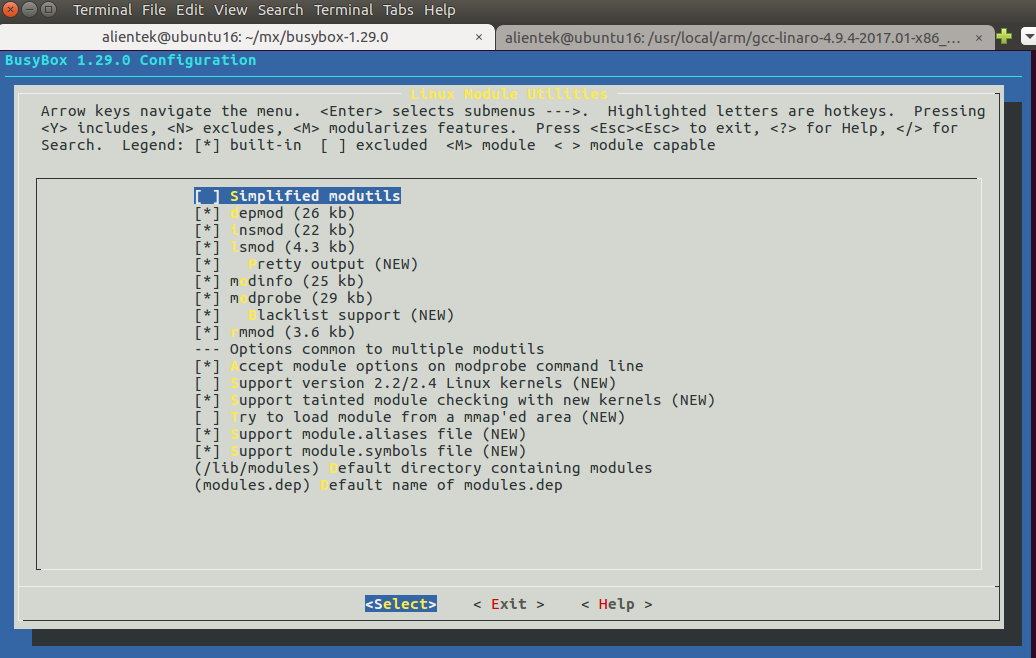Toggle Support module.symbols file option
The image size is (1036, 658).
pyautogui.click(x=360, y=451)
